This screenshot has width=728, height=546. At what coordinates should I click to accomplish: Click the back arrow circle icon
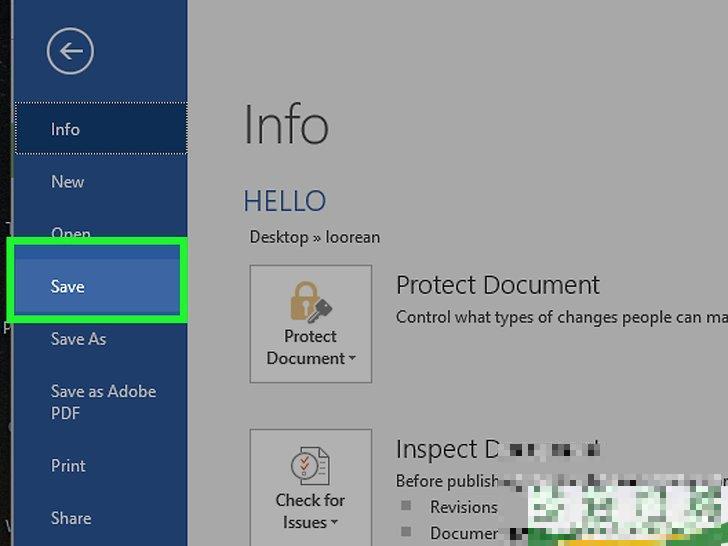pyautogui.click(x=70, y=51)
